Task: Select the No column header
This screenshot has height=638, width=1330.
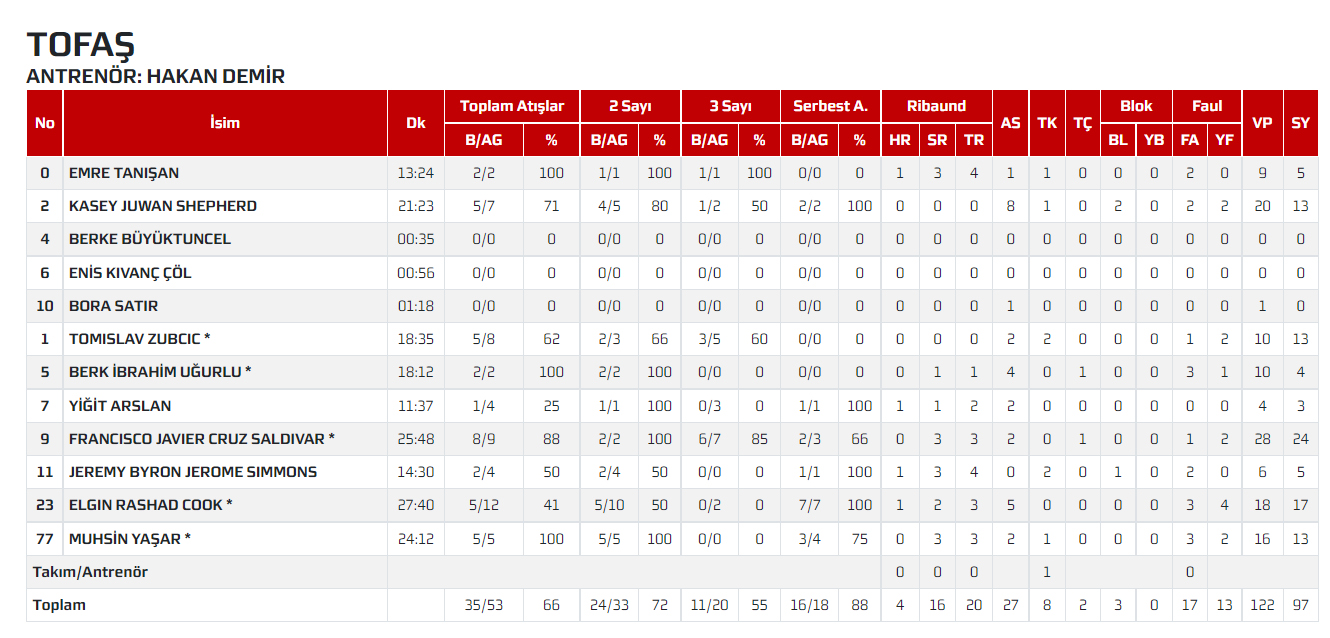Action: click(x=45, y=123)
